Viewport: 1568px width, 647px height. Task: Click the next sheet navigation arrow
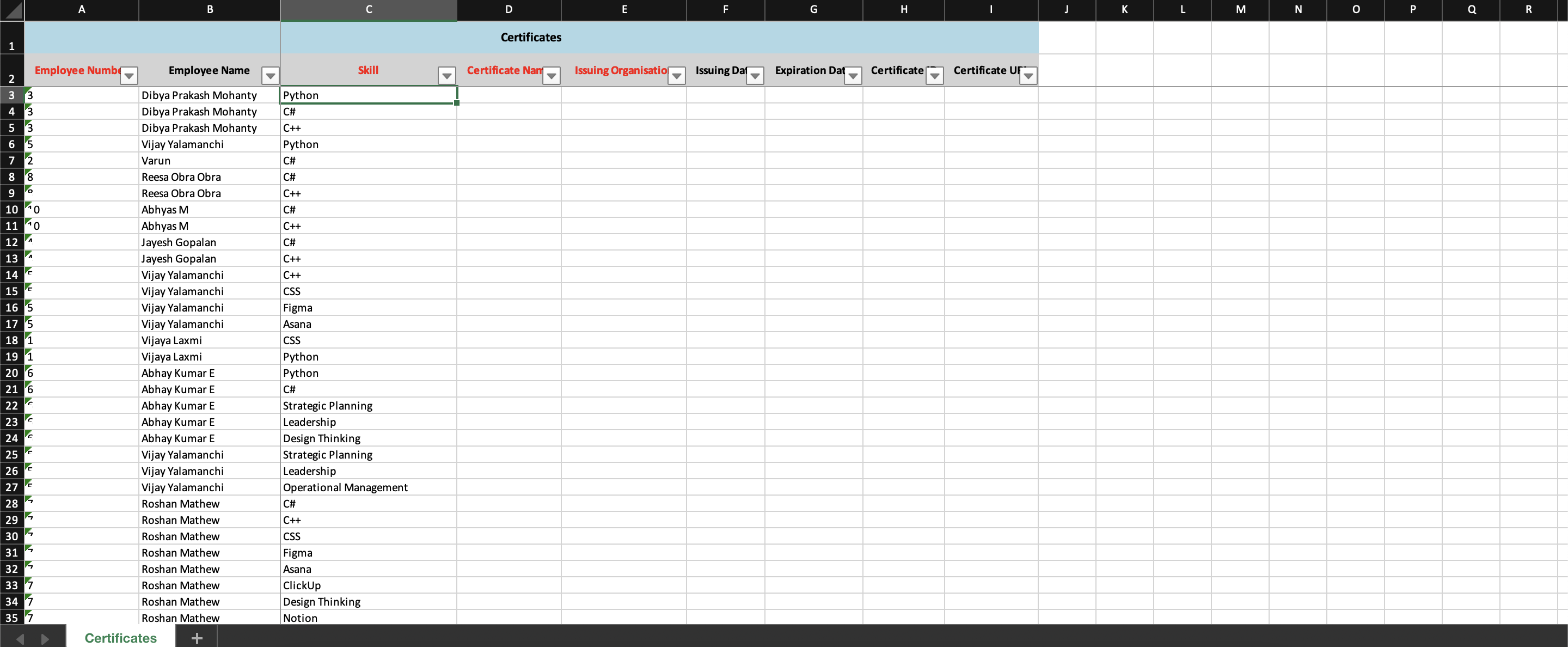(x=45, y=638)
